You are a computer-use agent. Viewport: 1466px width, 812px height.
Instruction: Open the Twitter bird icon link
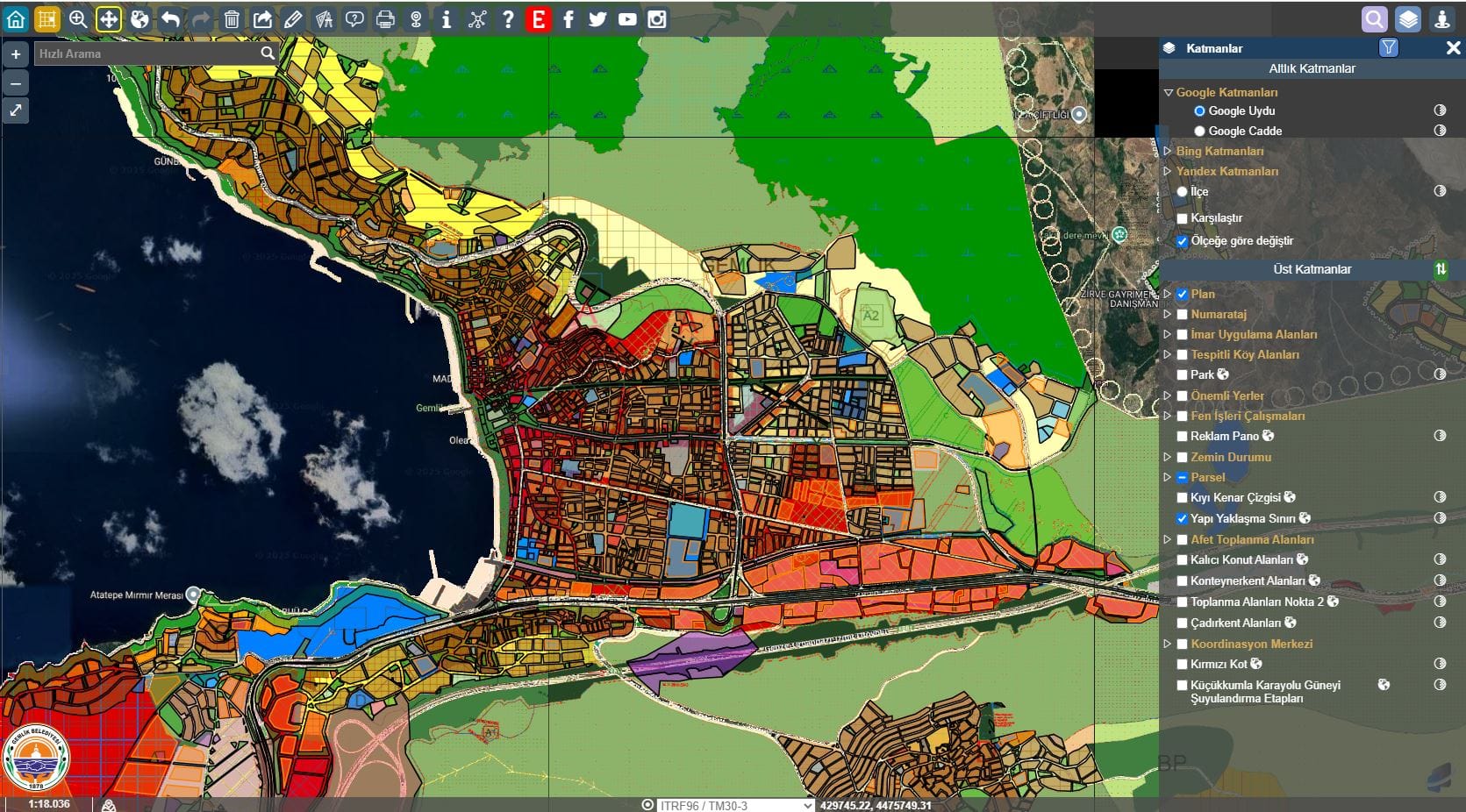point(597,19)
